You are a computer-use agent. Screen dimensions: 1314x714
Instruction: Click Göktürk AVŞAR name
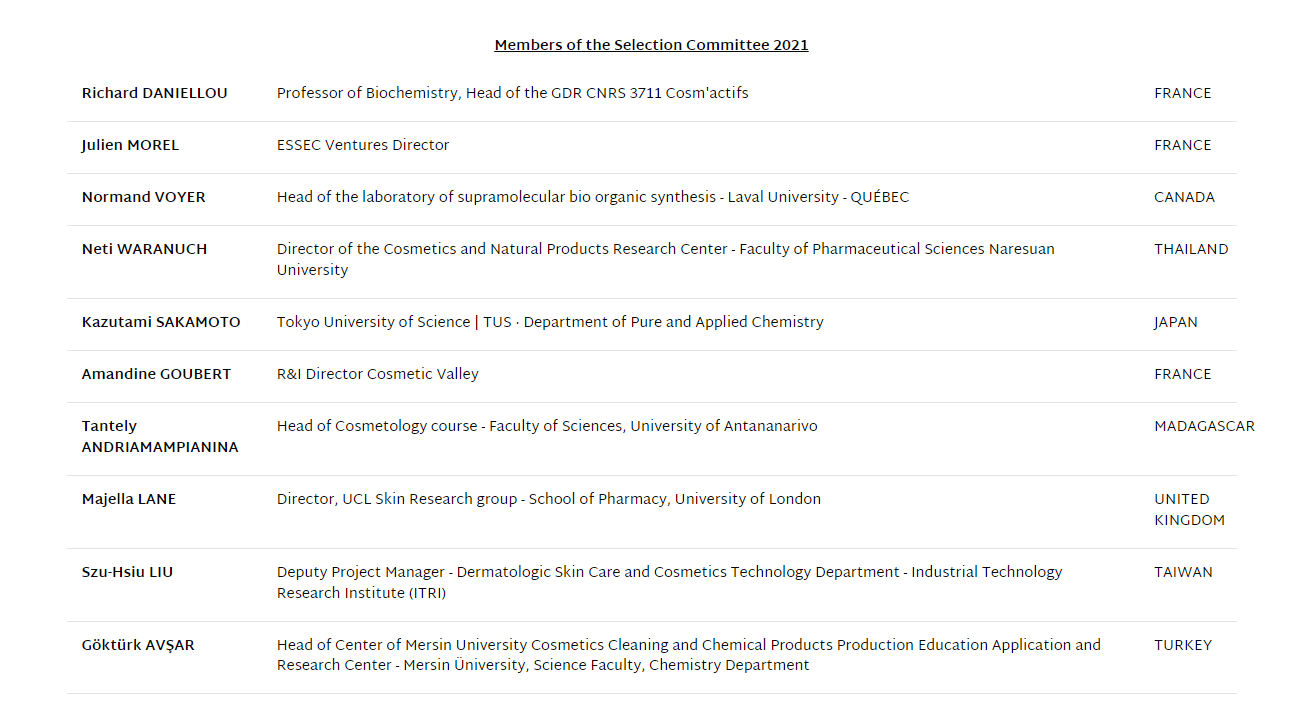pos(138,645)
